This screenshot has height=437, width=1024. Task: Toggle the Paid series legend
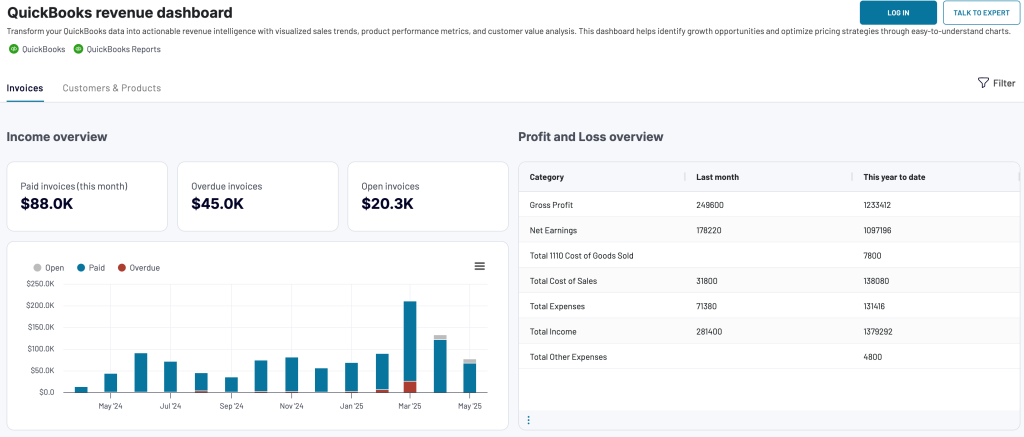(91, 268)
